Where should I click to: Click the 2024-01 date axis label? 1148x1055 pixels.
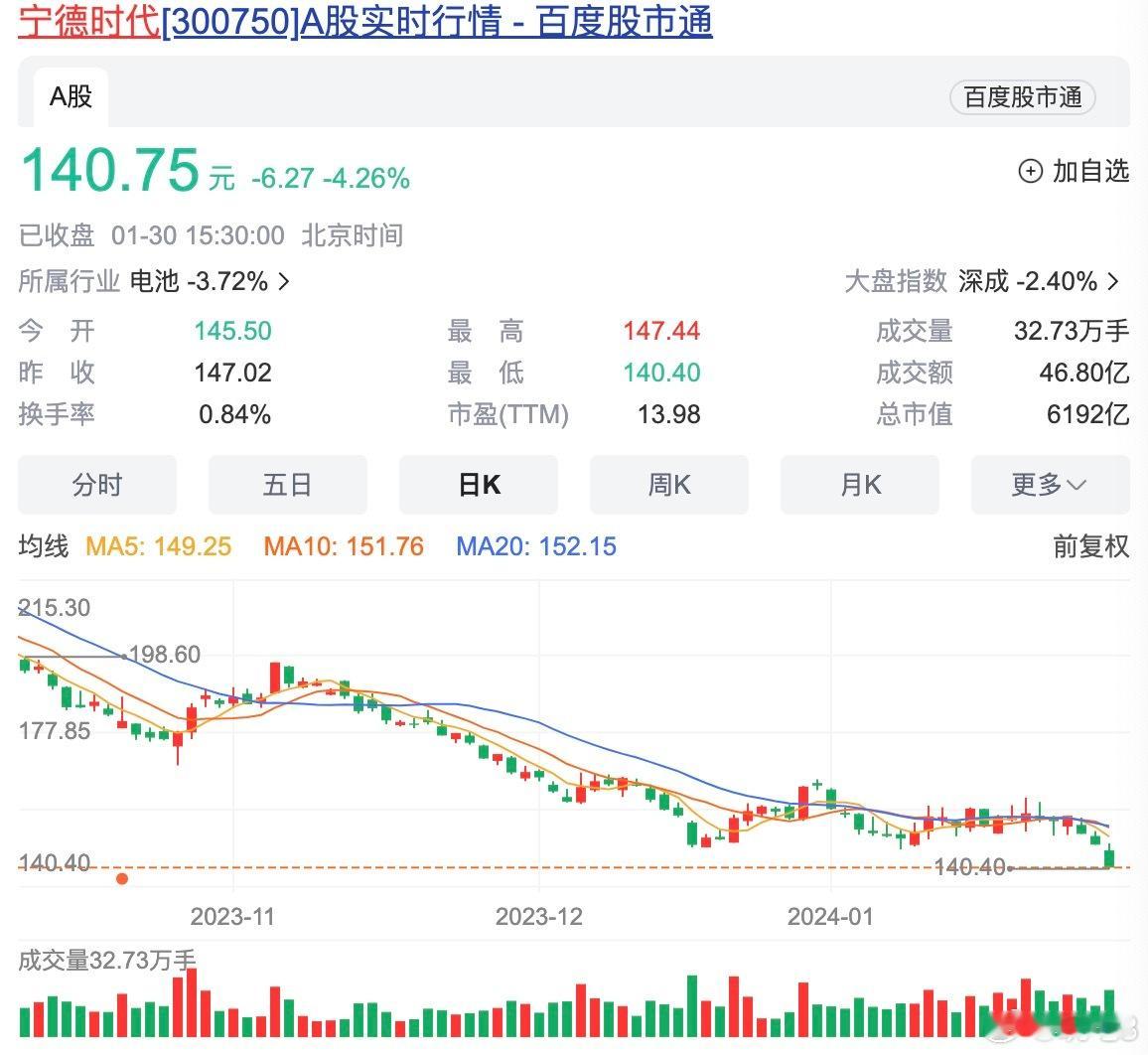(x=830, y=917)
